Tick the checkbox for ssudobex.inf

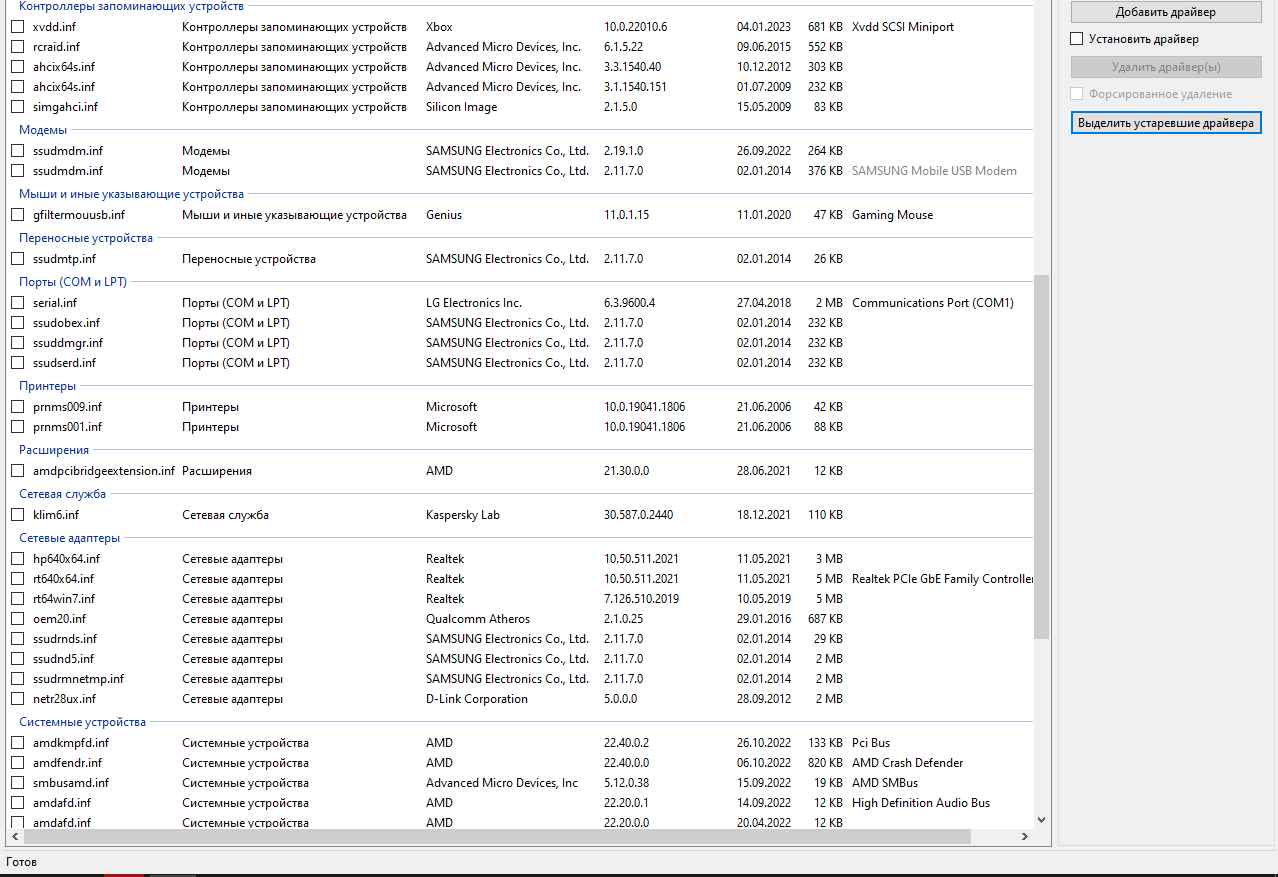pos(17,323)
